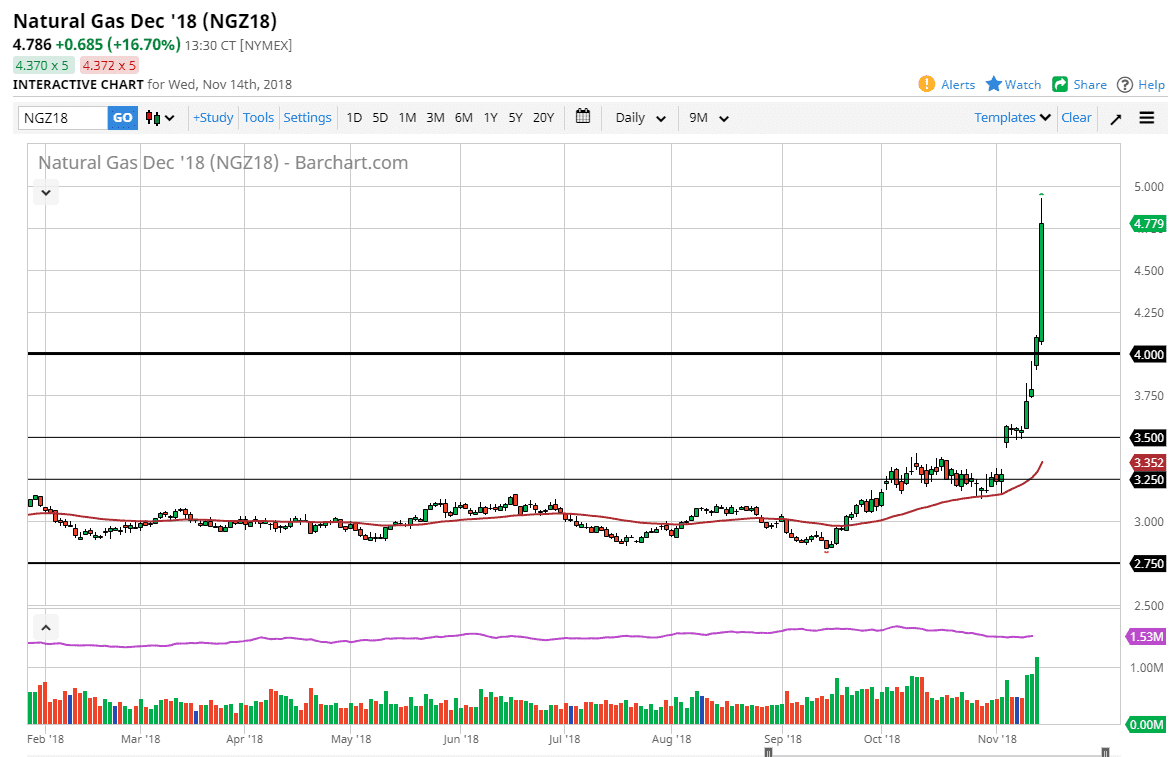Click the Clear link
1172x757 pixels.
(x=1076, y=117)
